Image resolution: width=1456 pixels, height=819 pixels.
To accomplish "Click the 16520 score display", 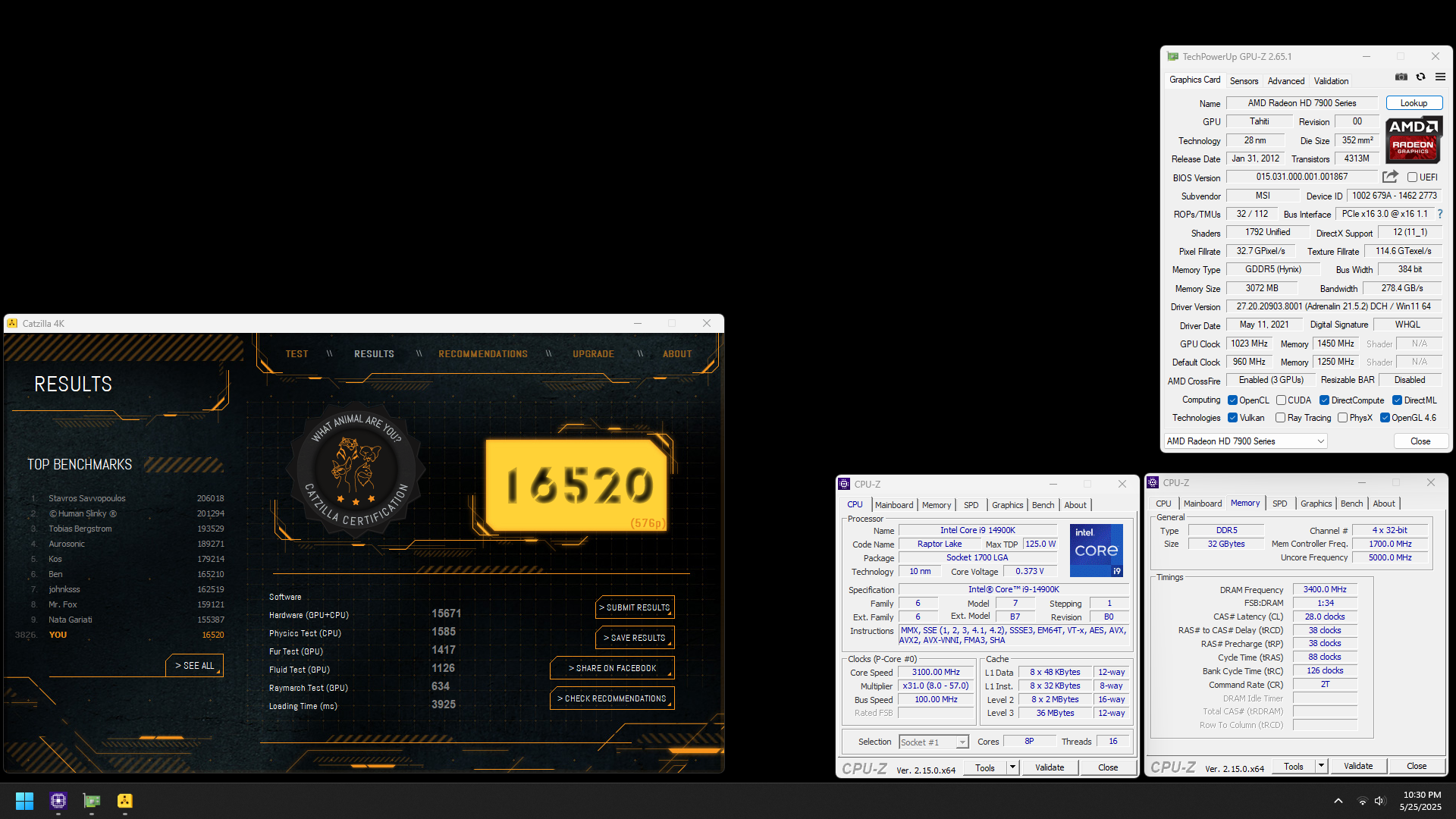I will [x=576, y=485].
